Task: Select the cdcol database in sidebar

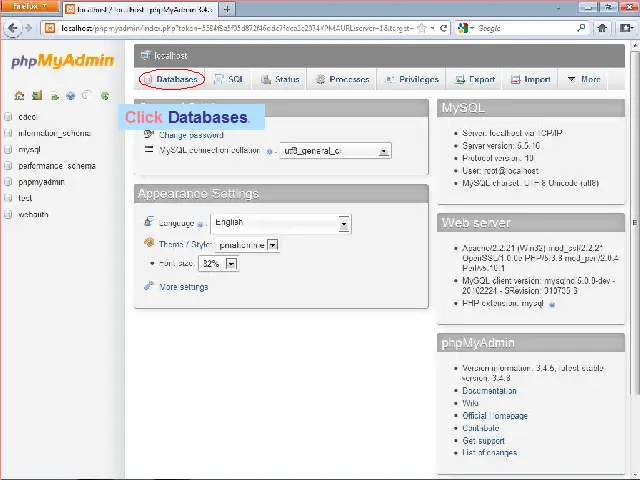Action: tap(27, 117)
